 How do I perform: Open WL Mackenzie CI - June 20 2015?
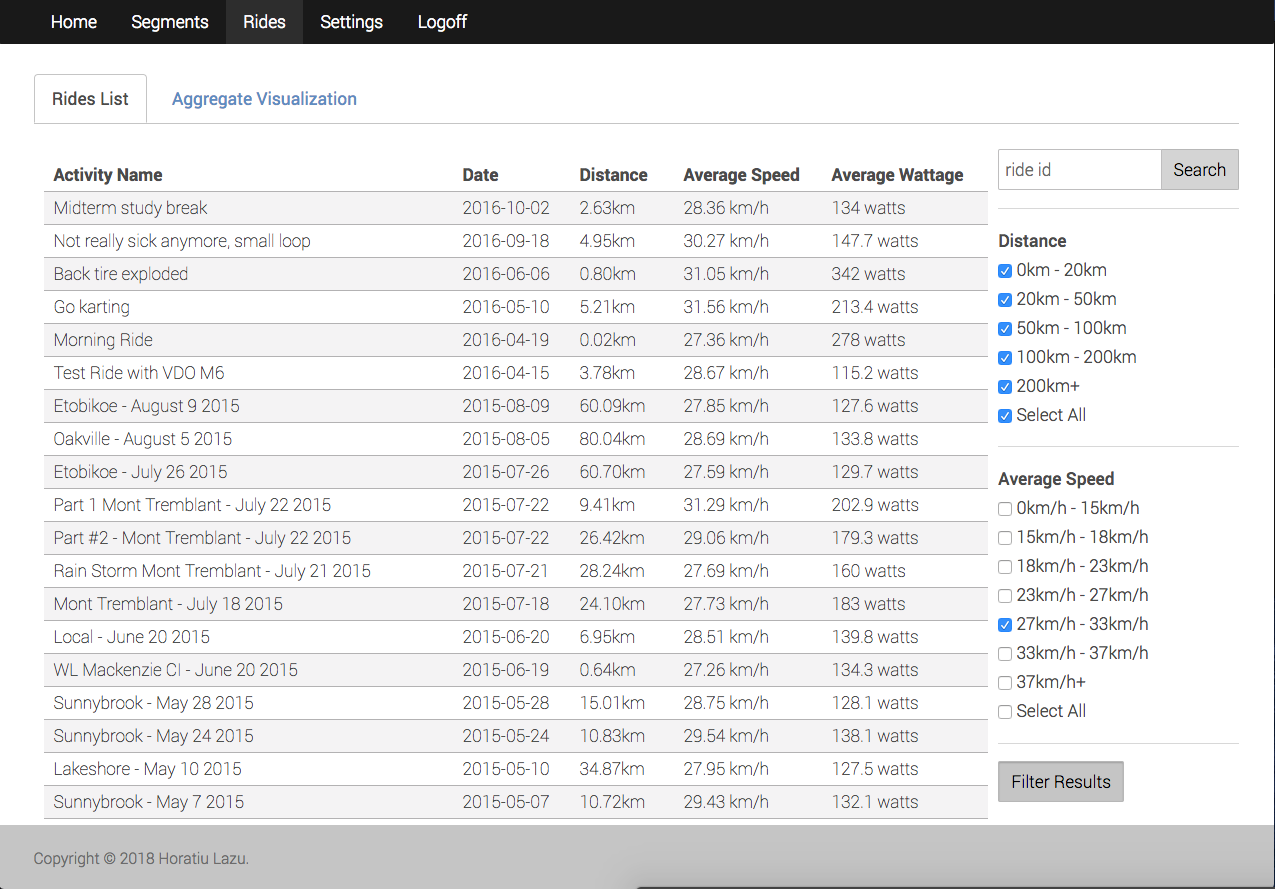(516, 670)
